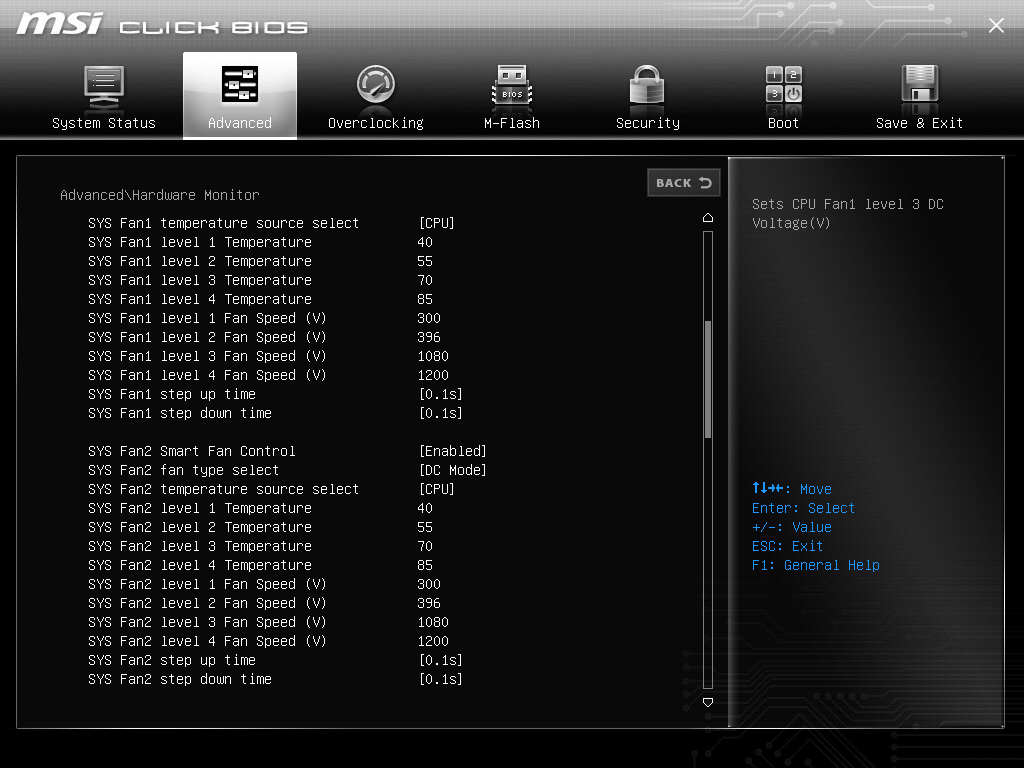Click 'SYS Fan1 step up time' label
Screen dimensions: 1024x768
click(x=172, y=394)
